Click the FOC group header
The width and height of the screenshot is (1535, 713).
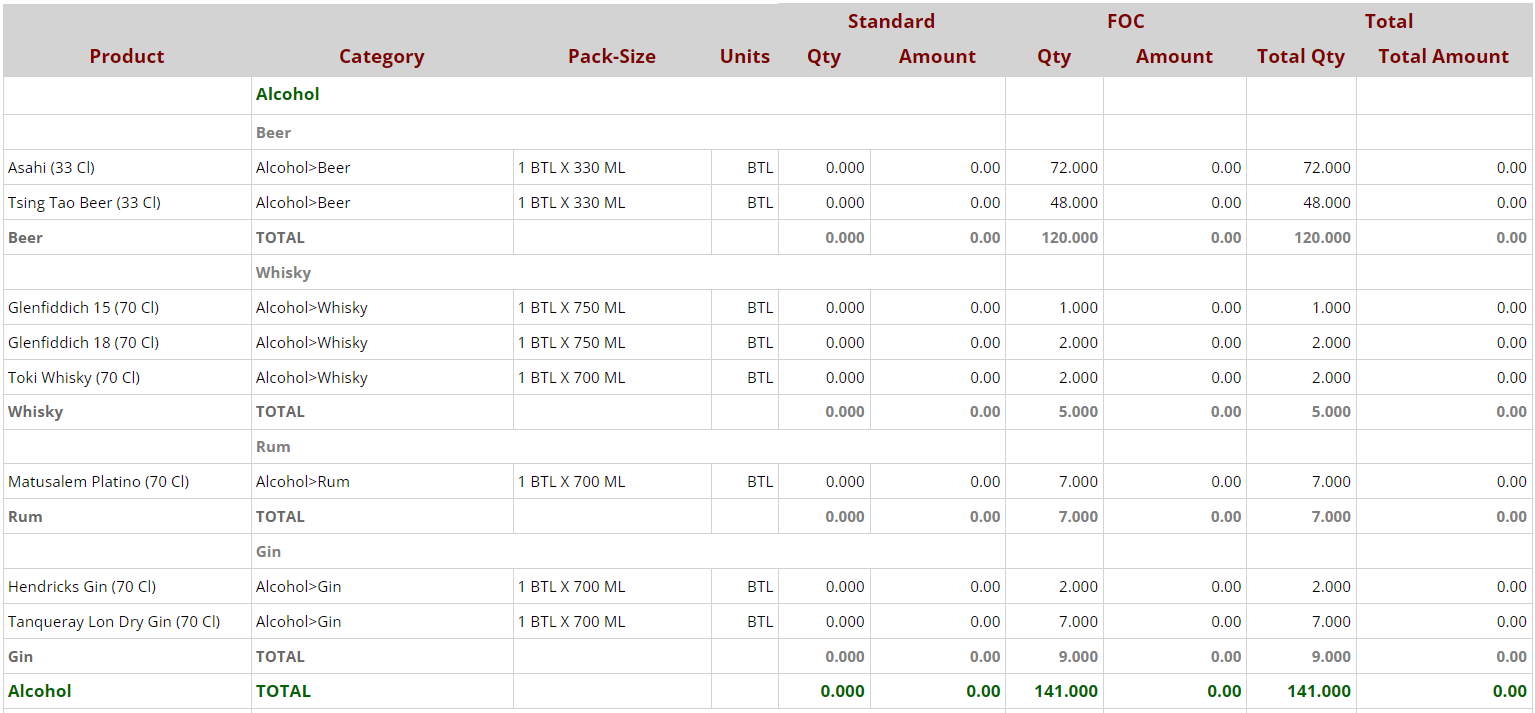1125,21
